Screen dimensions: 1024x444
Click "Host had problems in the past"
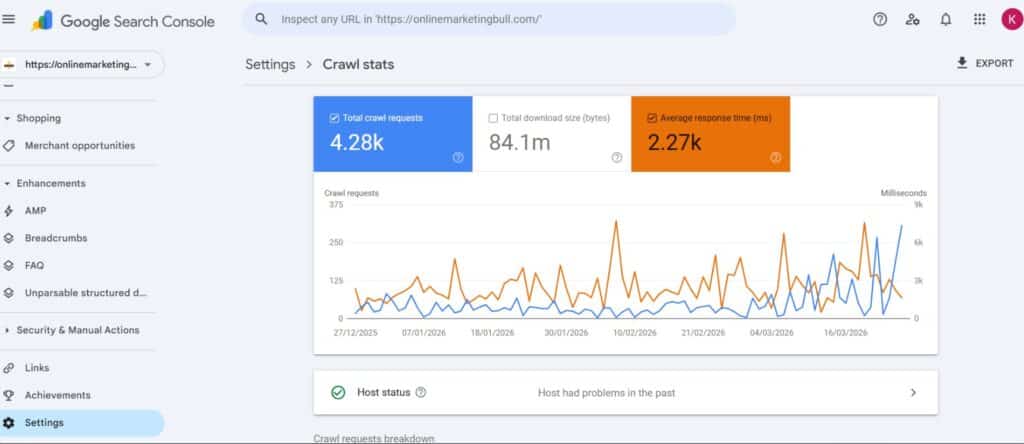pos(607,393)
